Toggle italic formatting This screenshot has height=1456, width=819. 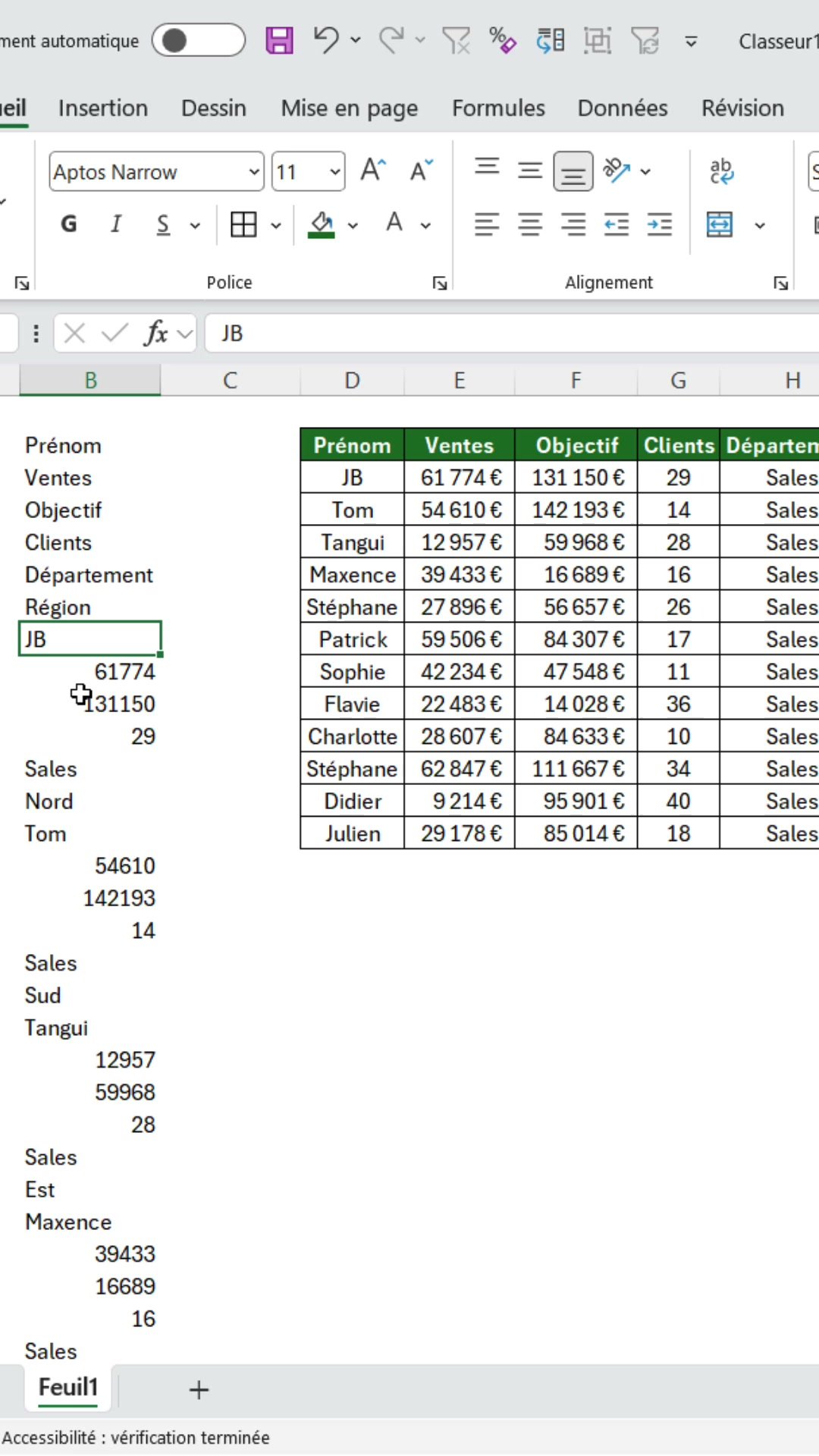(x=116, y=224)
